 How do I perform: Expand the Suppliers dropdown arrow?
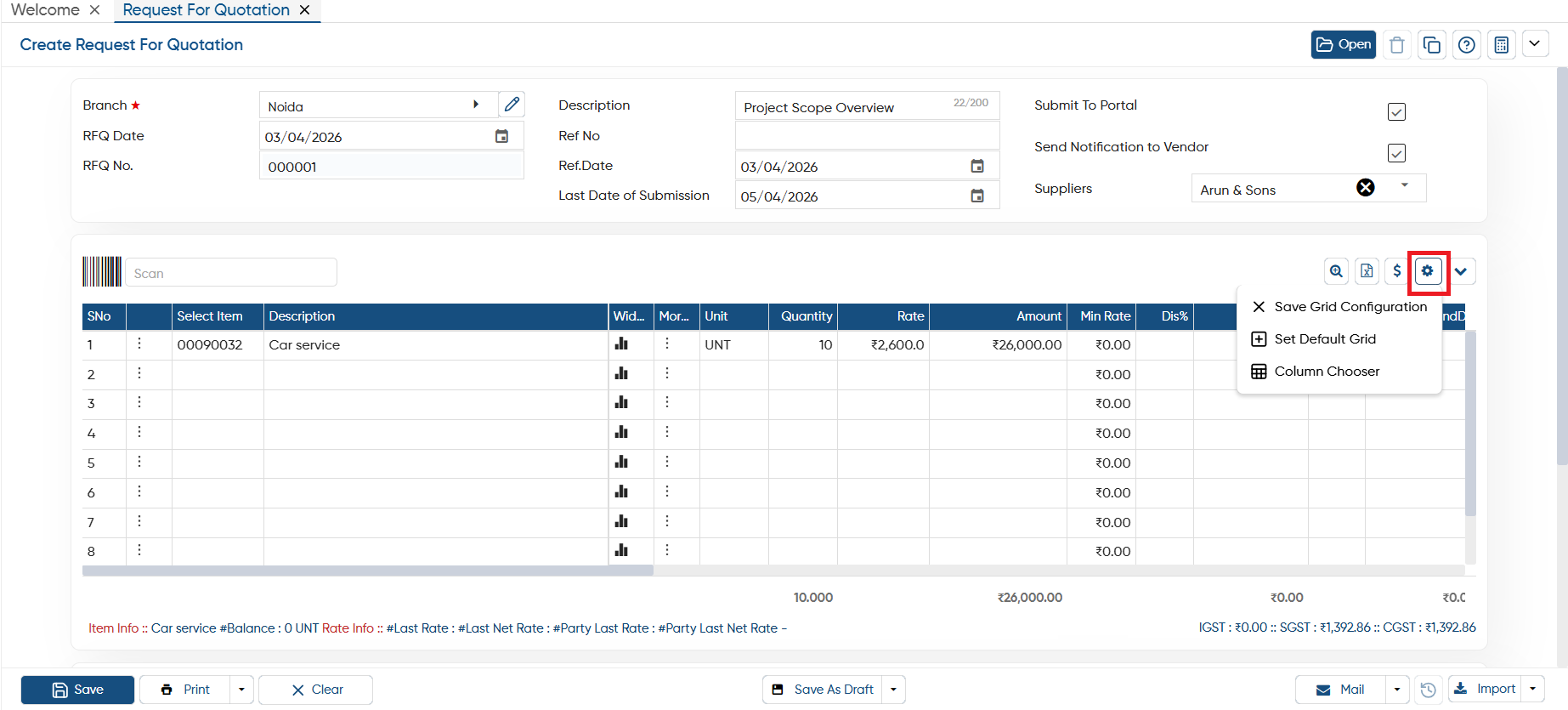(1405, 185)
